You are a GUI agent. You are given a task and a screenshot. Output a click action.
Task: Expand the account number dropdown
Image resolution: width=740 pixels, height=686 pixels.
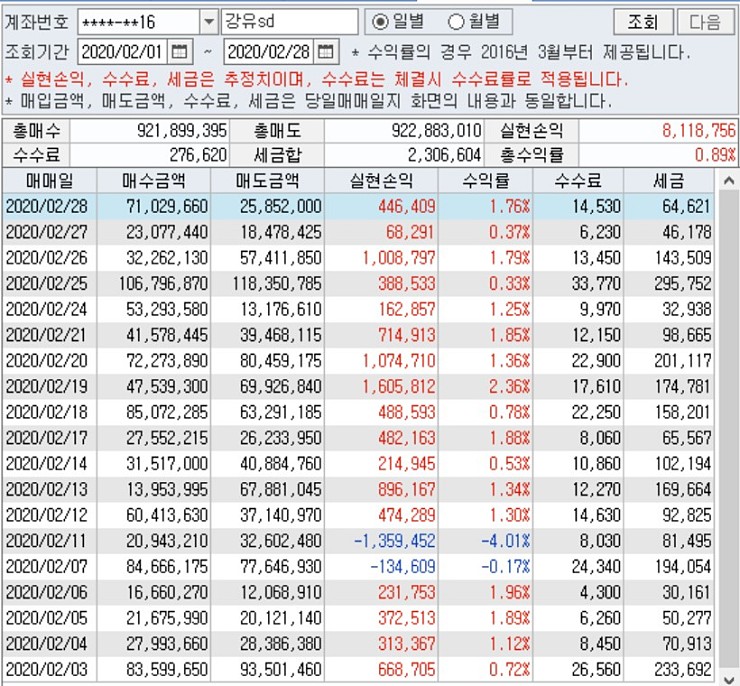tap(208, 22)
